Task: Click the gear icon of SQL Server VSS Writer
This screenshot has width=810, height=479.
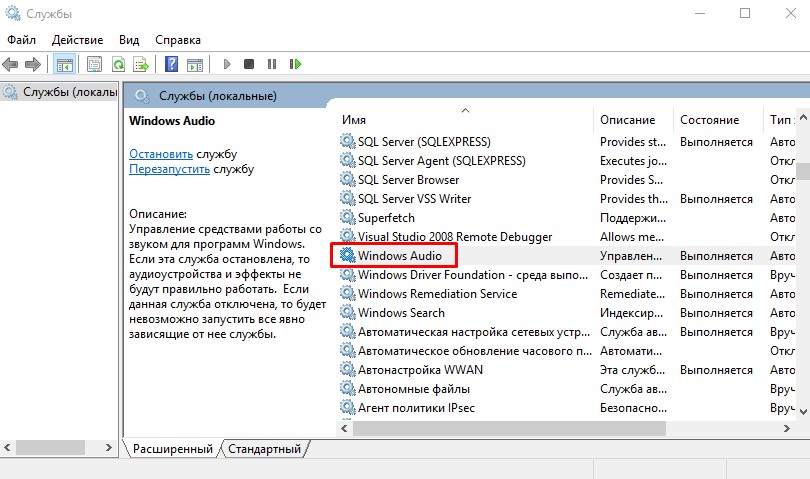Action: click(348, 198)
